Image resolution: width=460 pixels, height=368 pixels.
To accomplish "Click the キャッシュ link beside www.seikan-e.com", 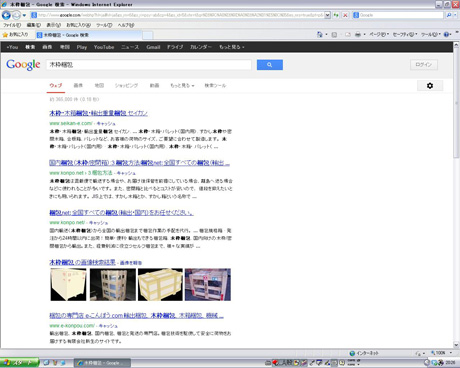I will (x=106, y=124).
